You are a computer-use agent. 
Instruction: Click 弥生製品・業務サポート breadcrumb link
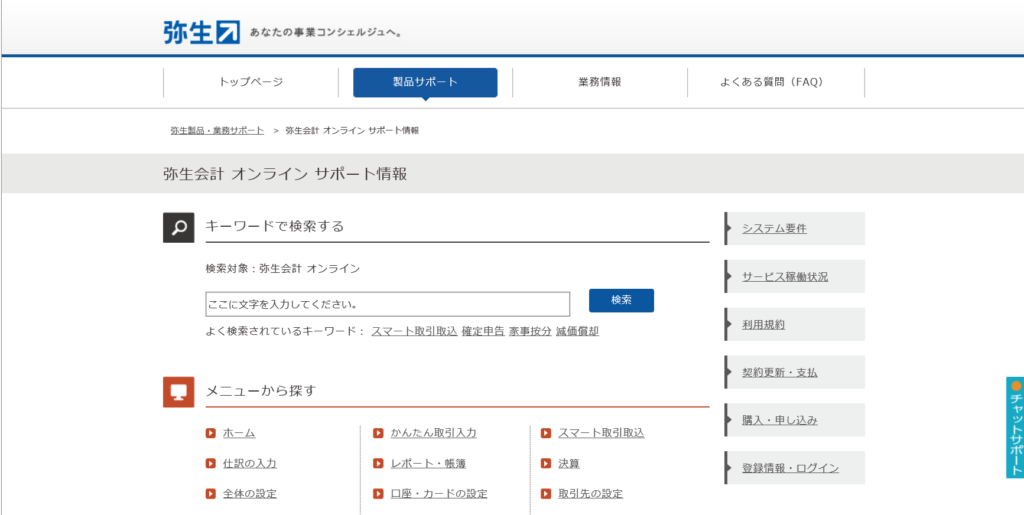217,131
